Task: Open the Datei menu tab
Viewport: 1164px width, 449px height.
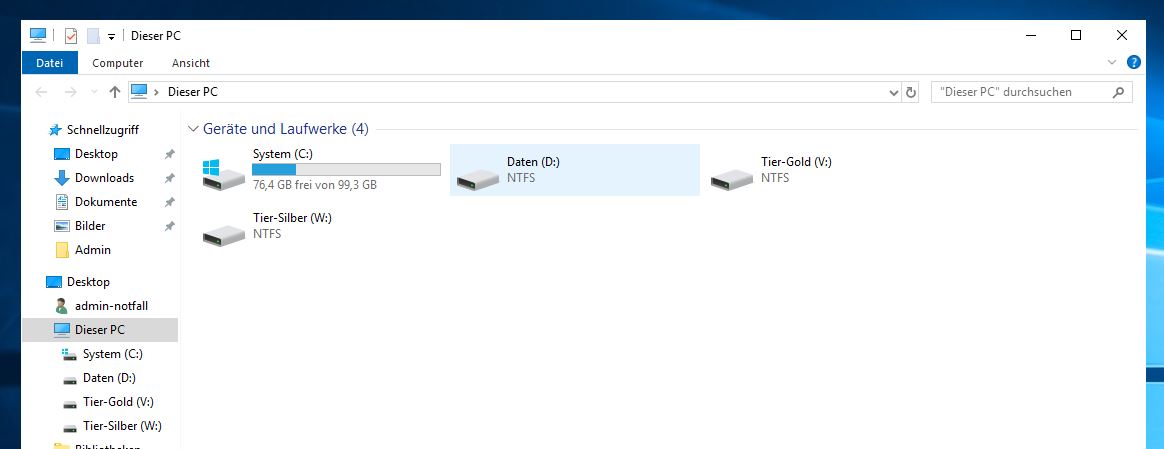Action: pos(50,63)
